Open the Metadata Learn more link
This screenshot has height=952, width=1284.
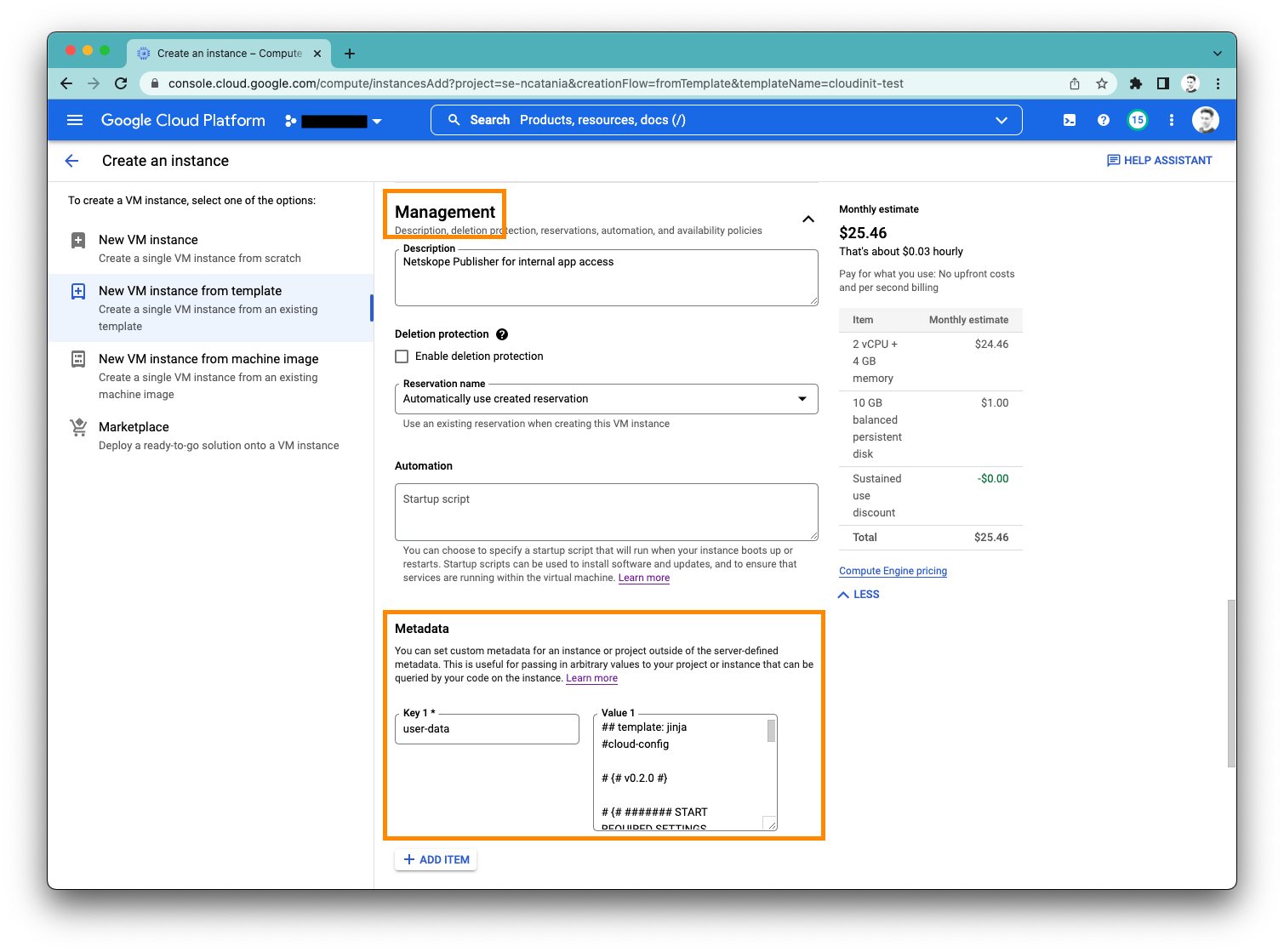pos(592,678)
